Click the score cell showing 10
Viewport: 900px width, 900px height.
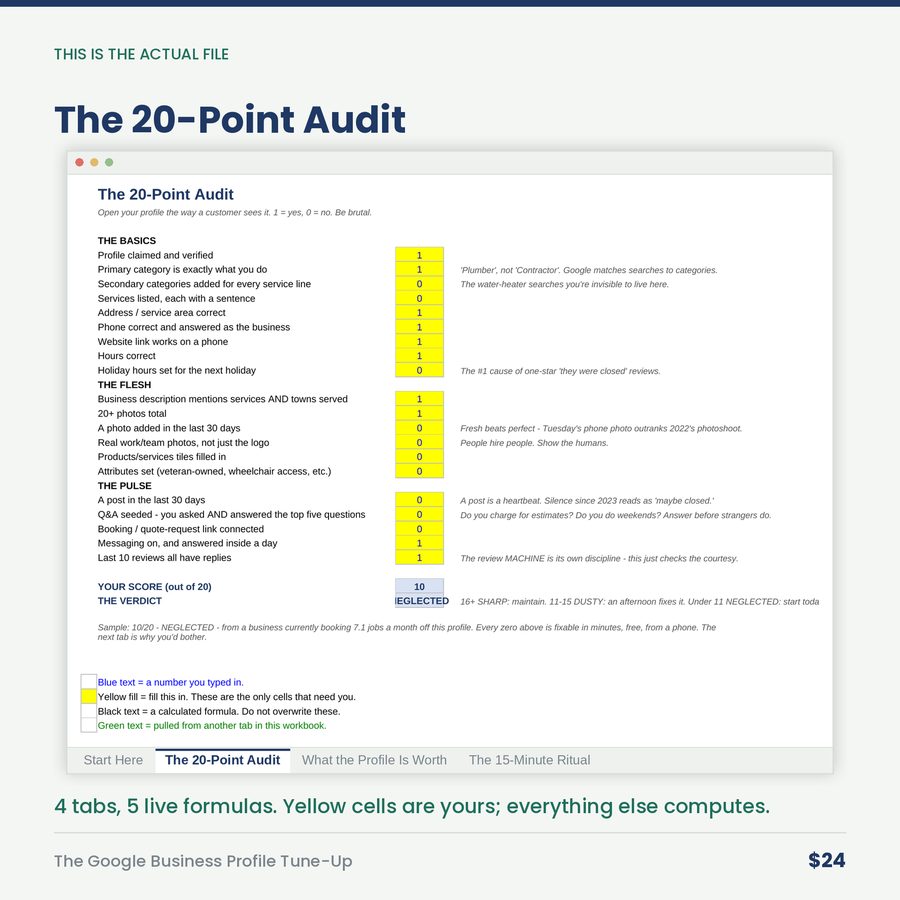click(419, 586)
